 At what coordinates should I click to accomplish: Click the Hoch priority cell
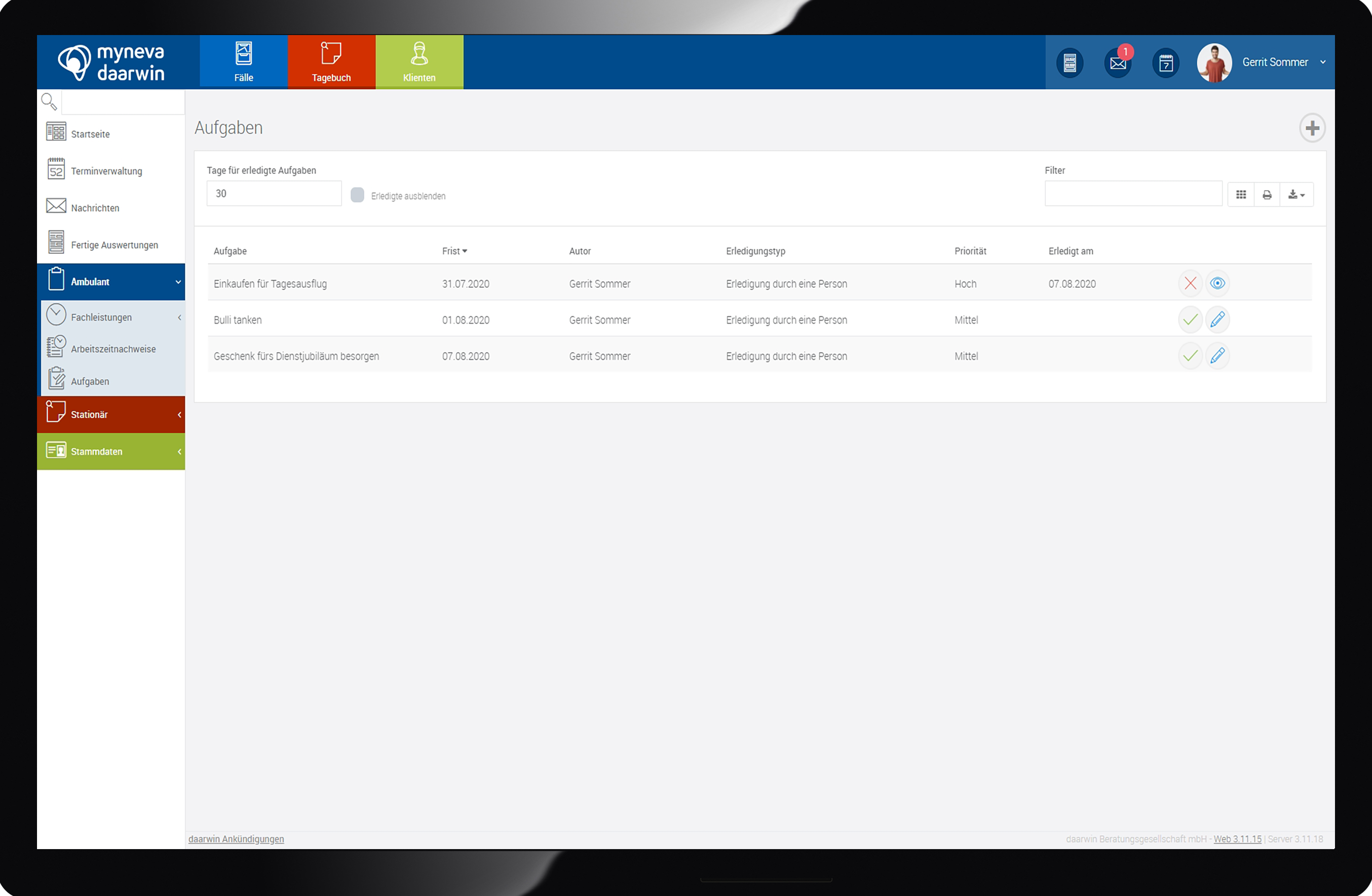pyautogui.click(x=966, y=284)
